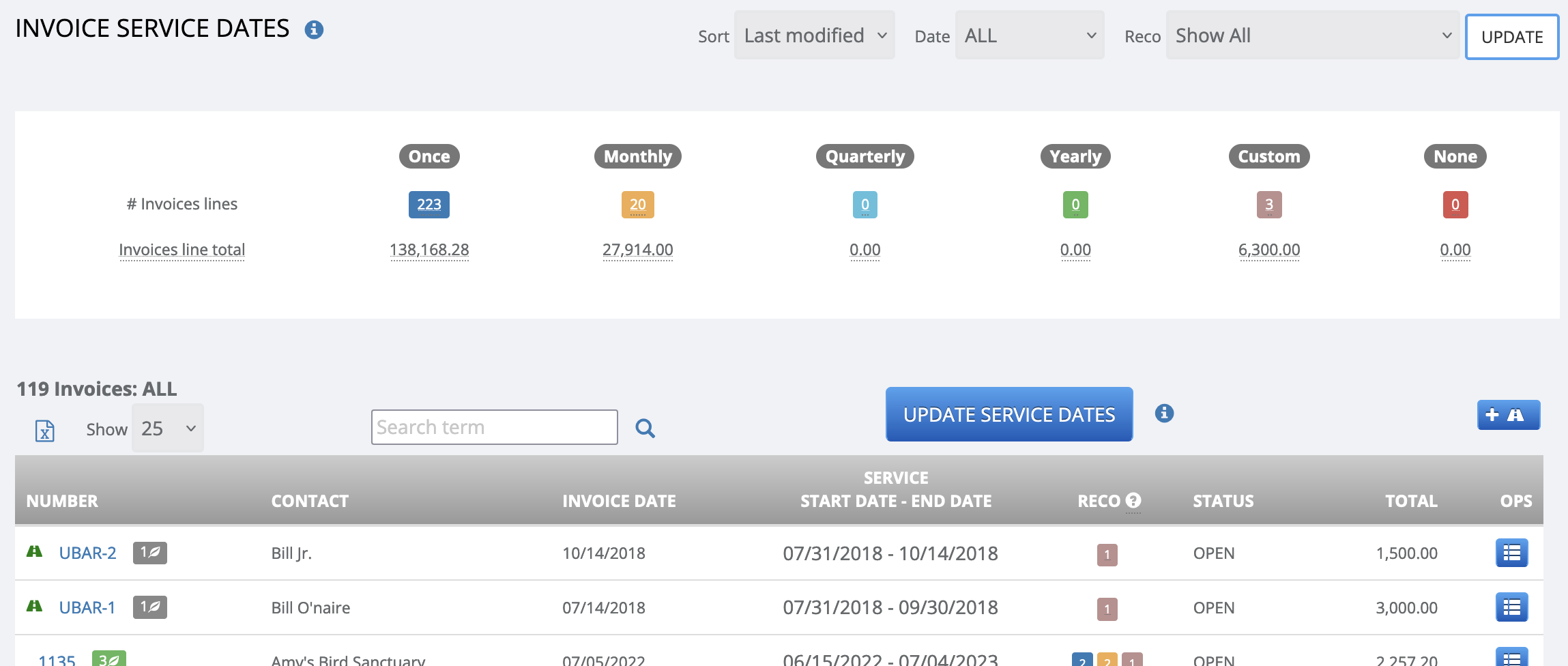Export invoices with the Excel file icon
This screenshot has width=1568, height=666.
pyautogui.click(x=45, y=430)
